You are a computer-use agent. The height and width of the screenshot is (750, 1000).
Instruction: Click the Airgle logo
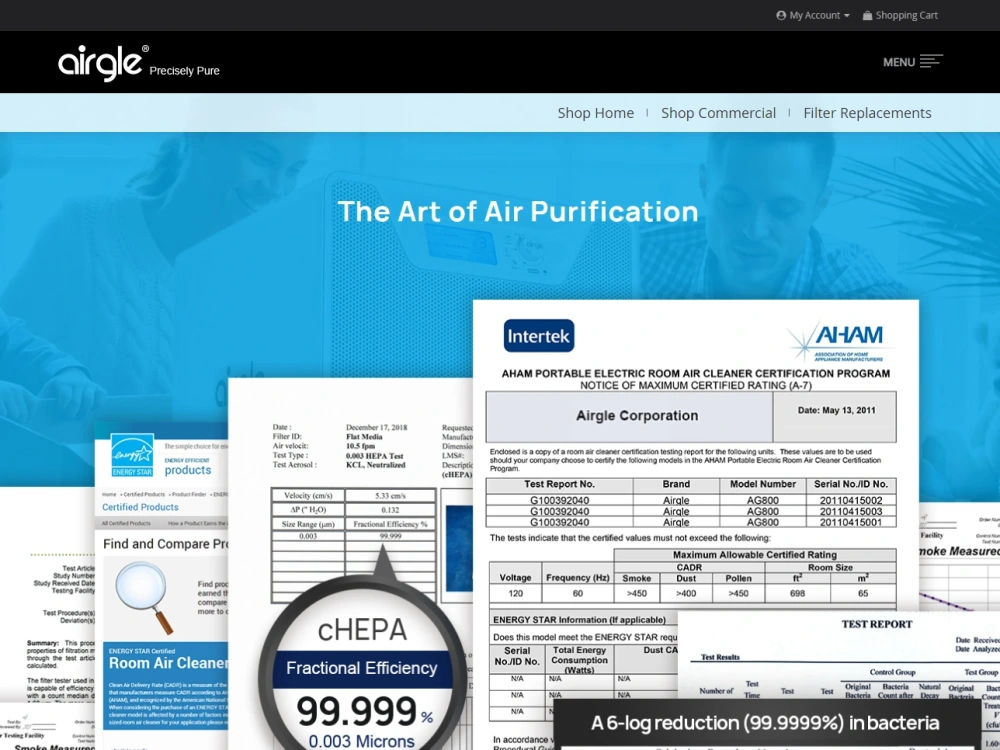tap(103, 62)
